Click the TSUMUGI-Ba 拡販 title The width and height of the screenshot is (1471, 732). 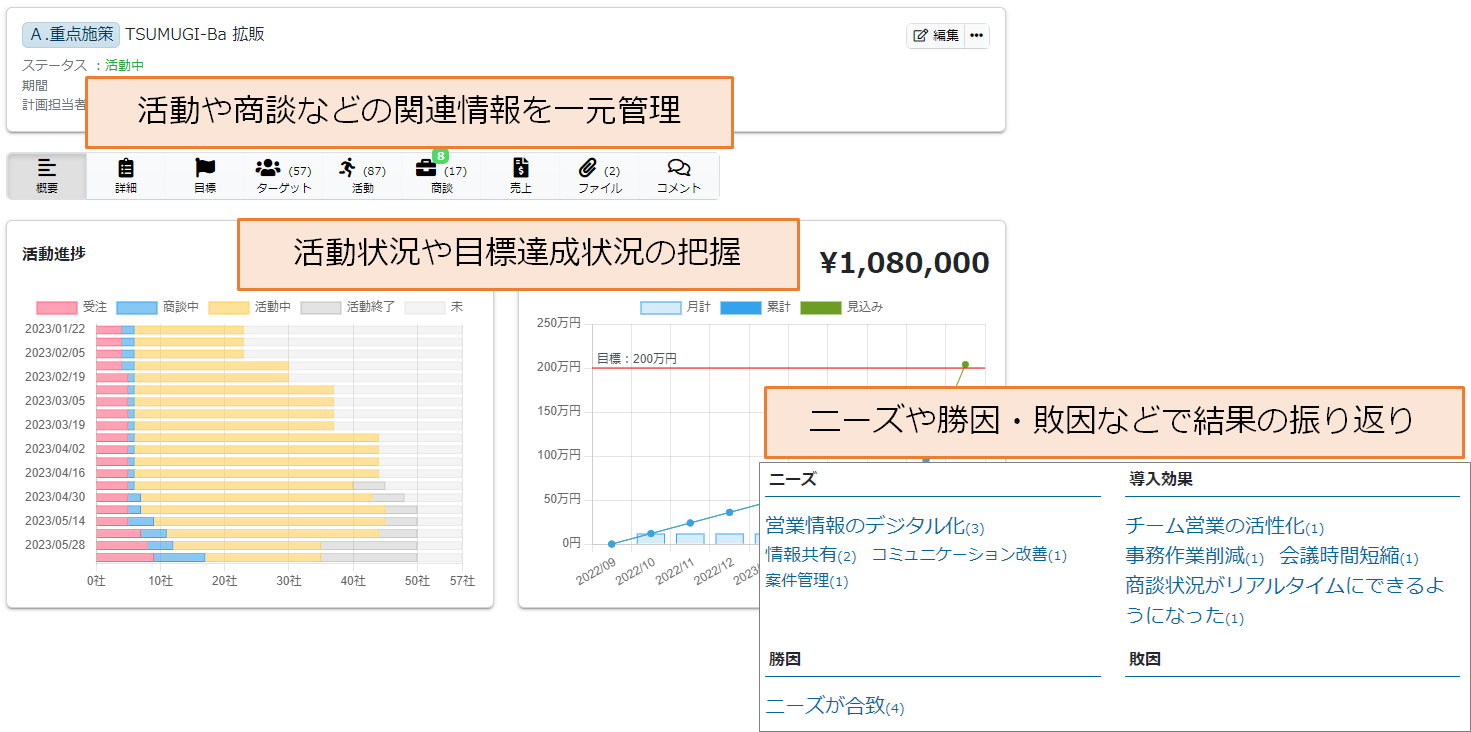click(x=195, y=34)
